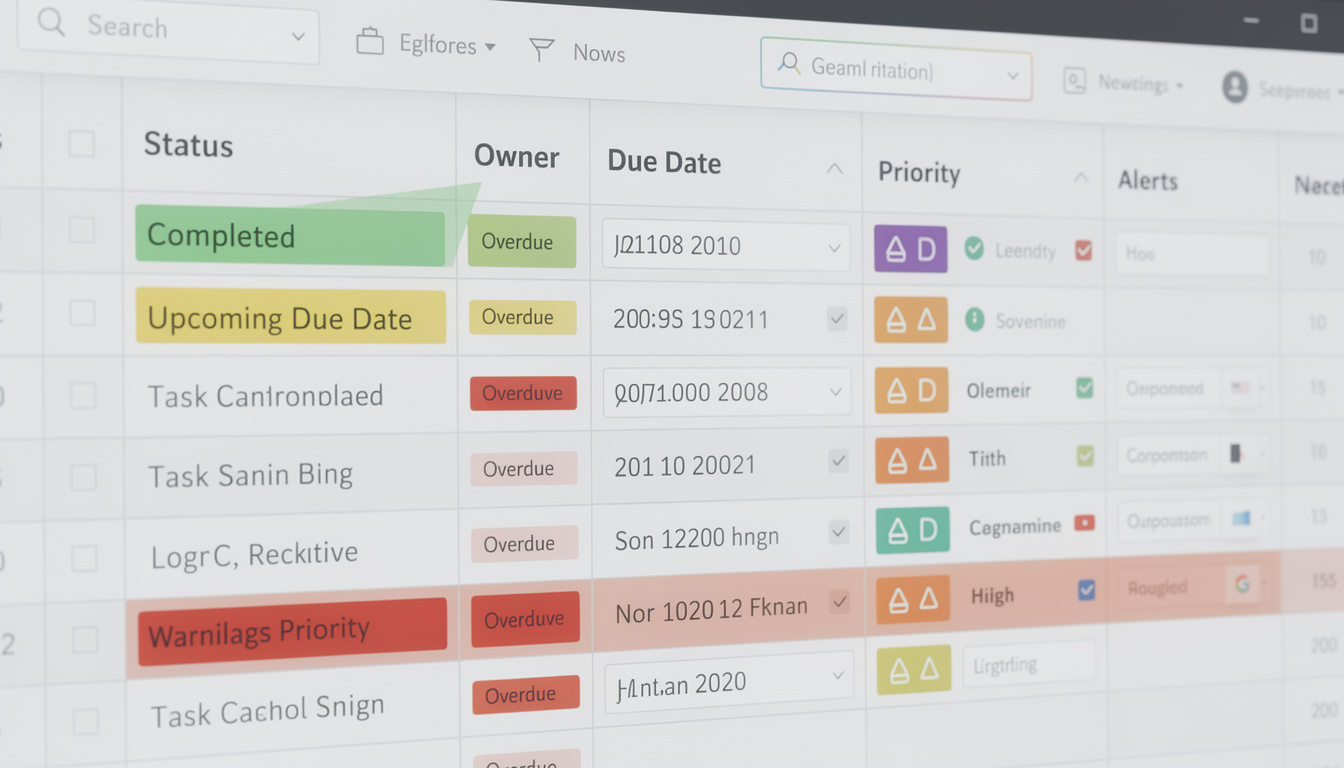Click the orange priority badge beside Hiigh
The width and height of the screenshot is (1344, 768).
click(913, 599)
